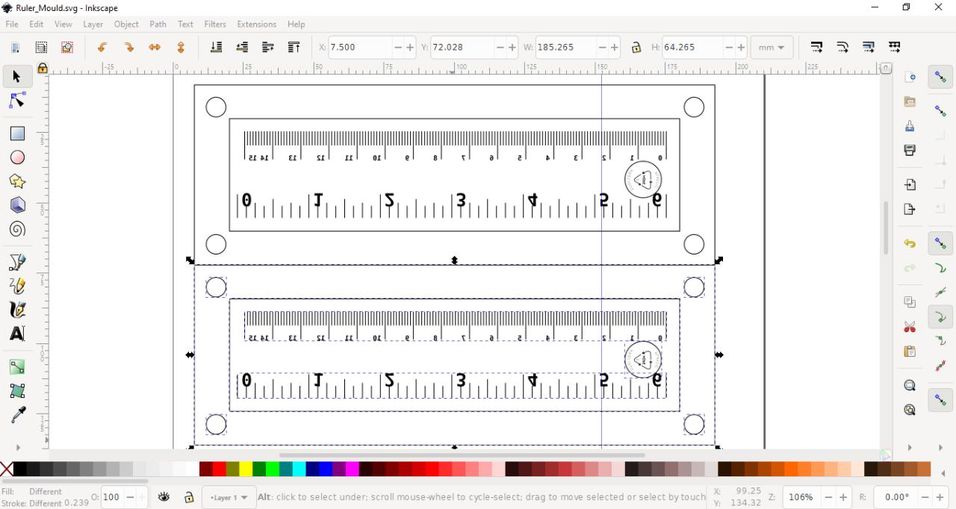Toggle Layer 1 lock icon
Screen dimensions: 956x509
click(x=189, y=497)
